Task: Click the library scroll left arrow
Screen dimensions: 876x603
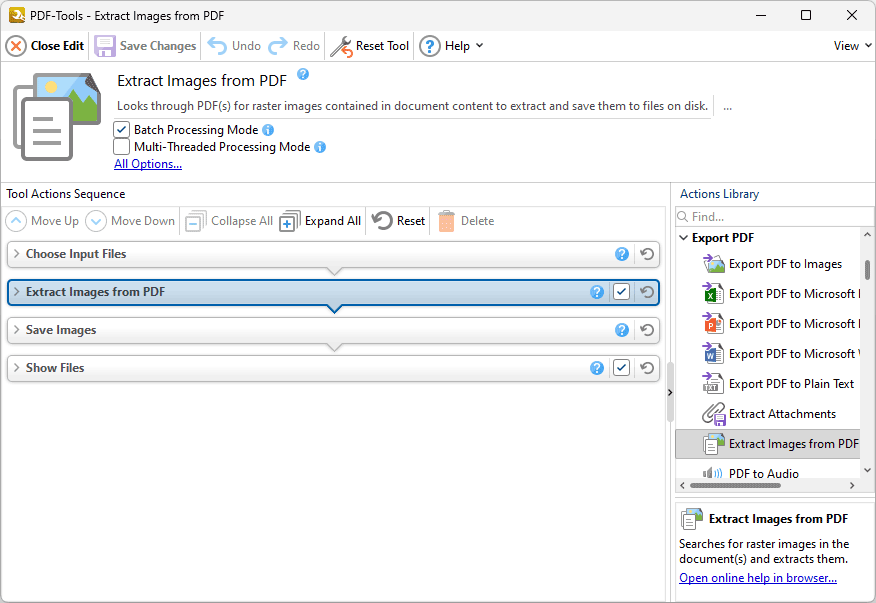Action: click(x=682, y=486)
